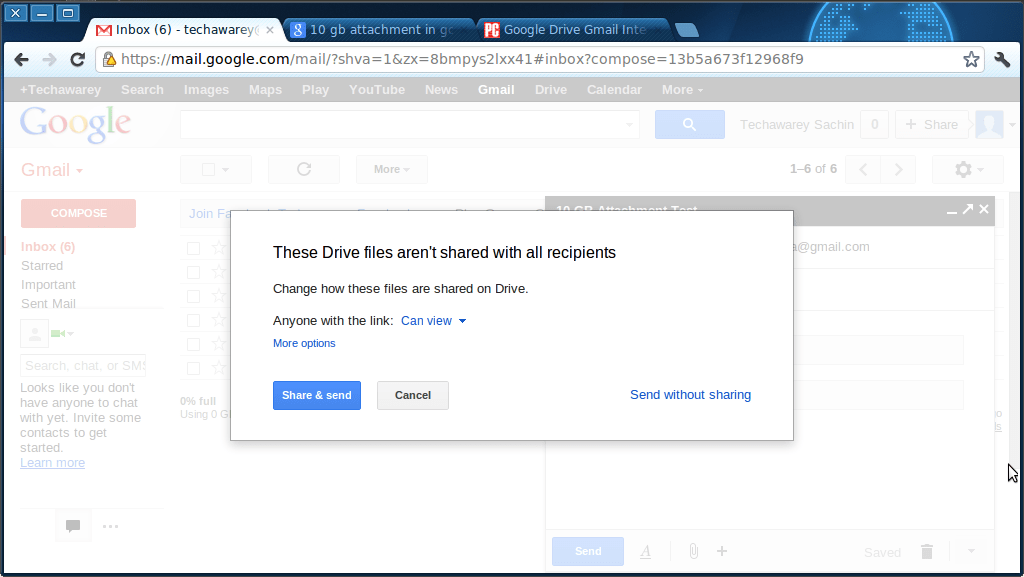Attach files with paperclip icon
1024x577 pixels.
click(x=694, y=552)
